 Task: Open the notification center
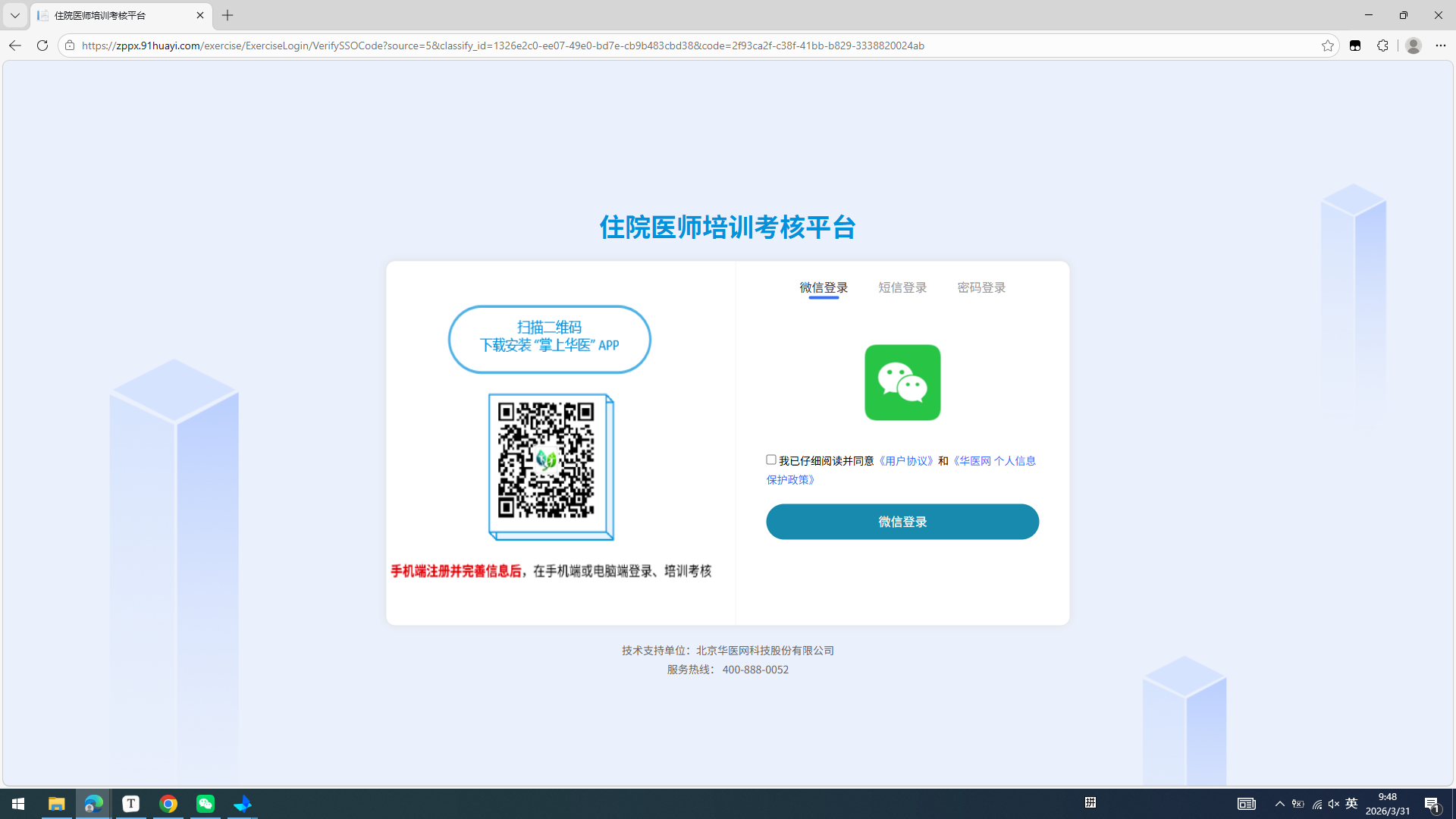[1432, 804]
